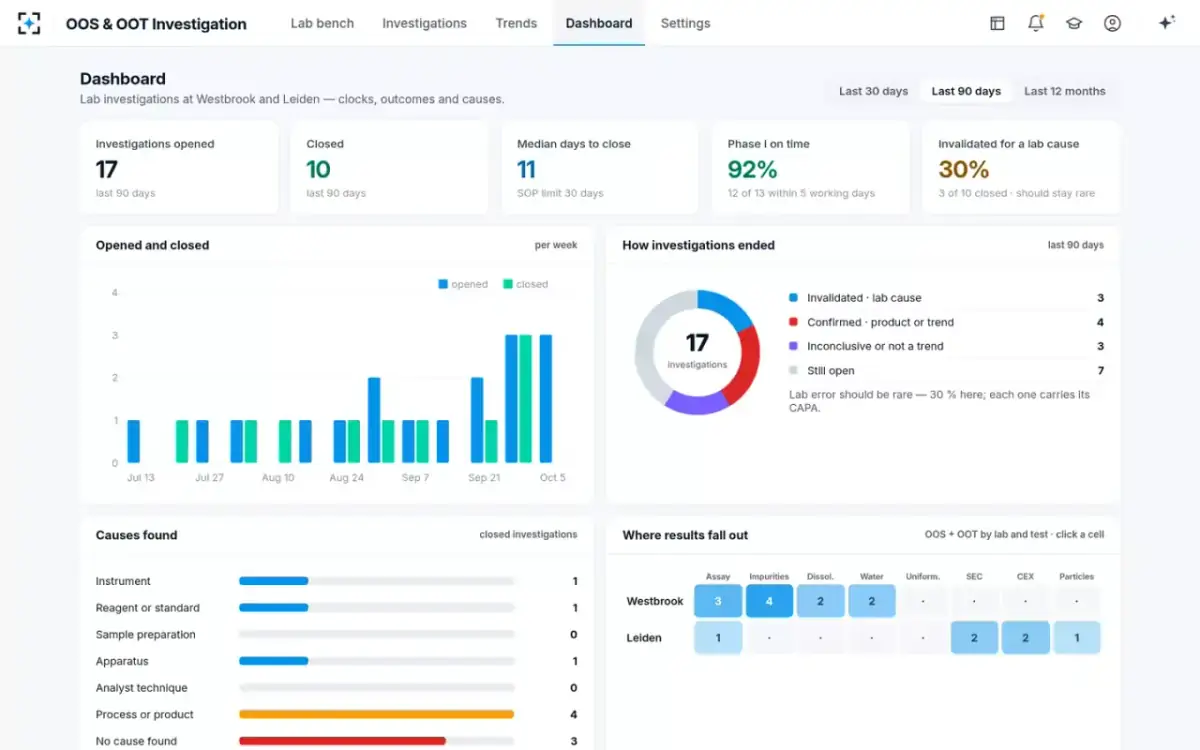Click the blue Invalidated lab cause legend swatch
Viewport: 1200px width, 750px height.
(794, 298)
